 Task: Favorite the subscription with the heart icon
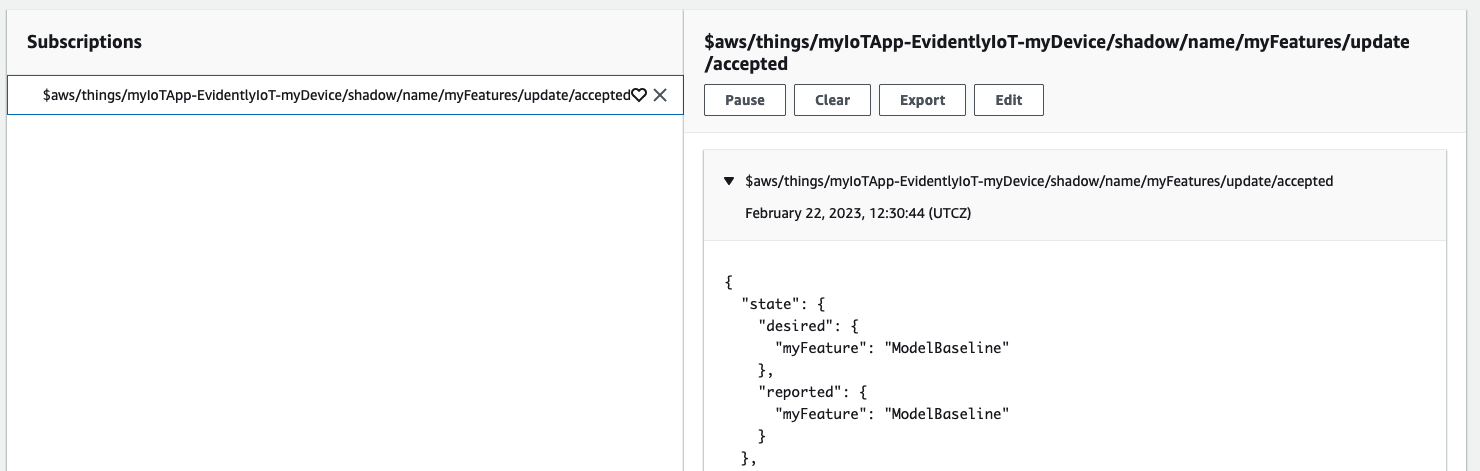pyautogui.click(x=640, y=95)
